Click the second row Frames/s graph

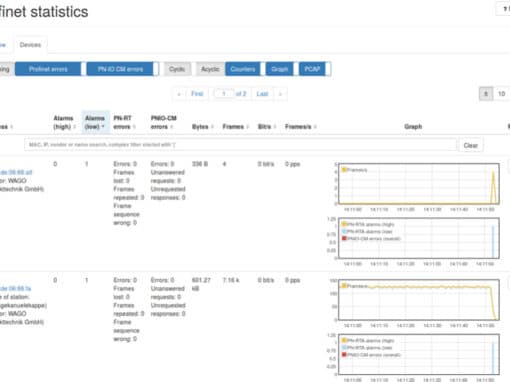pos(419,300)
